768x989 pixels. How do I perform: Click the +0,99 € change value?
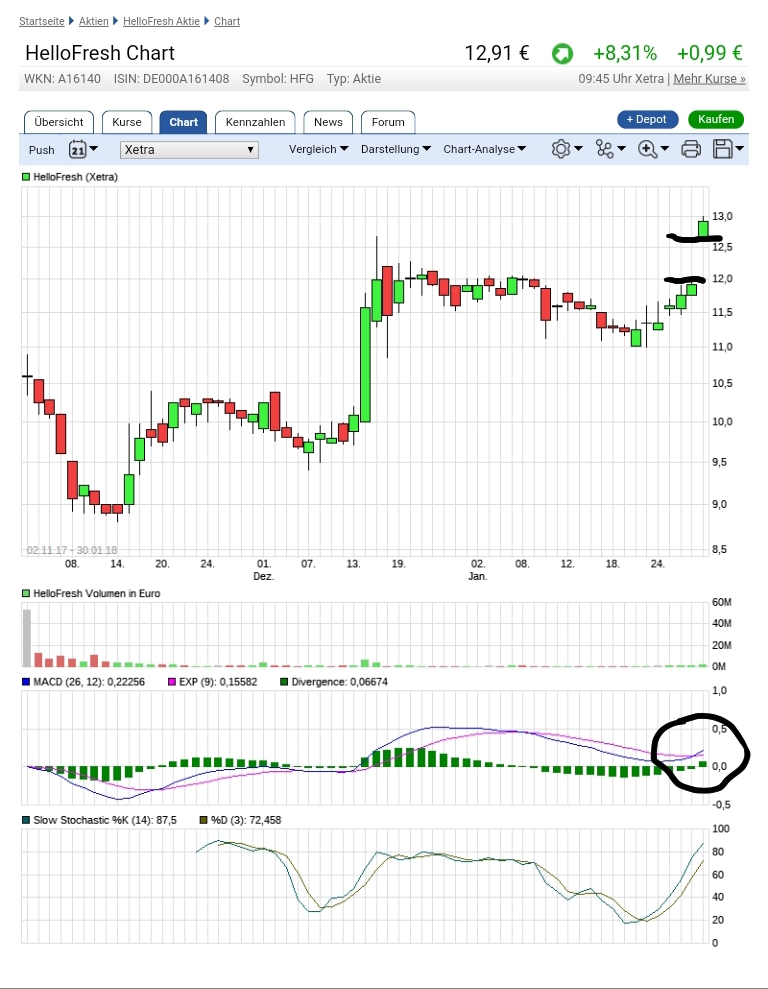coord(709,53)
